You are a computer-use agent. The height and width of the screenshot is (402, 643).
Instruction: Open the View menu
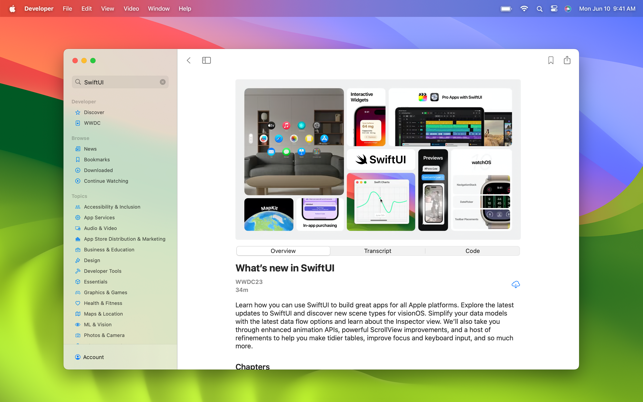coord(107,9)
